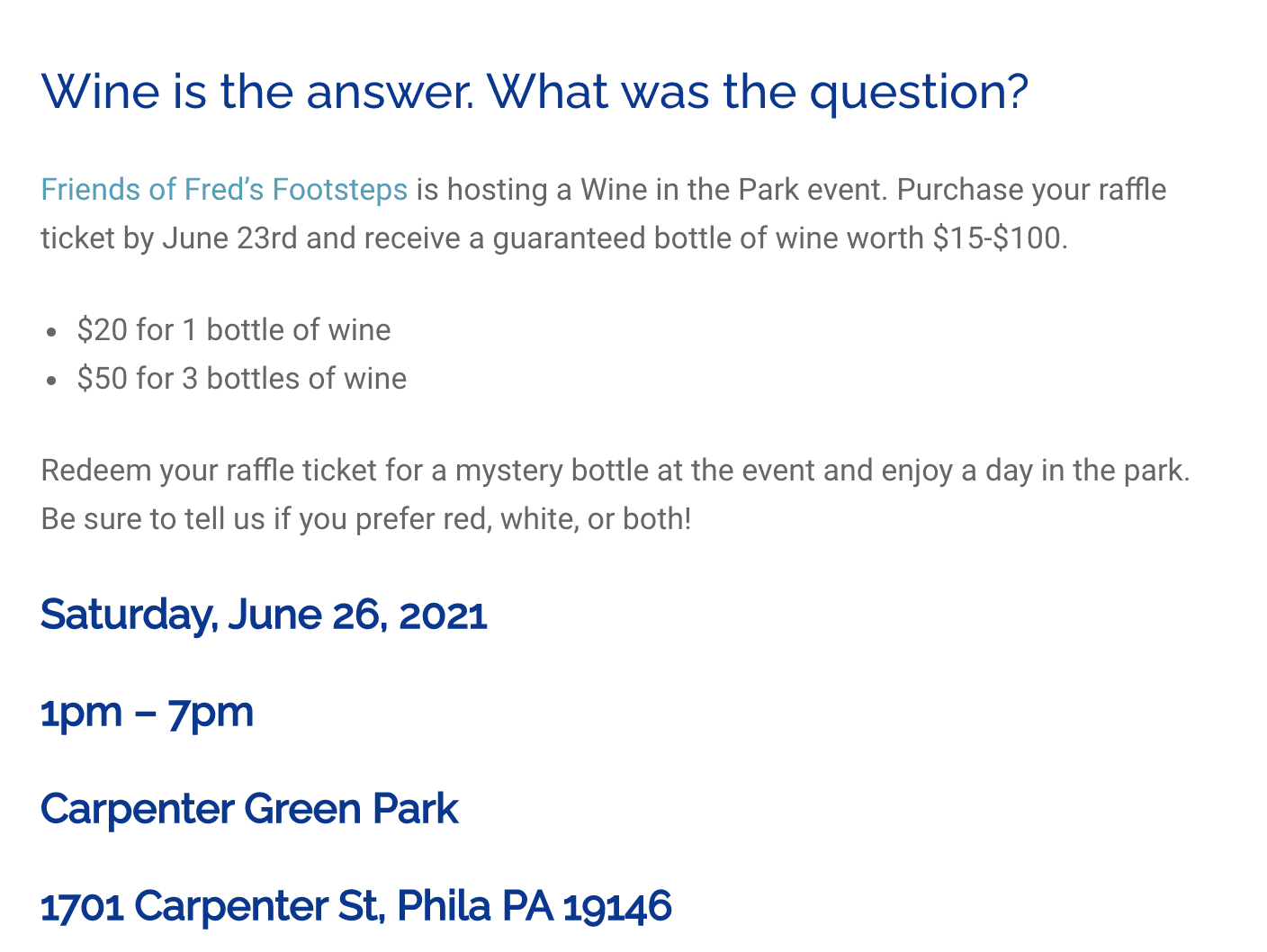Select the "$50 for 3 bottles" list item

(x=241, y=379)
